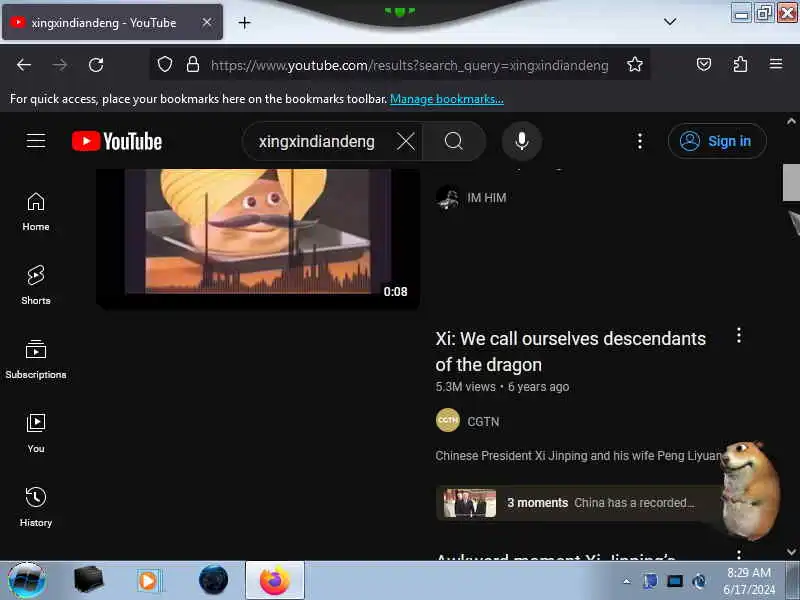Screen dimensions: 800x600
Task: Click the 'Chinese President Xi Jinping' description
Action: [x=579, y=456]
